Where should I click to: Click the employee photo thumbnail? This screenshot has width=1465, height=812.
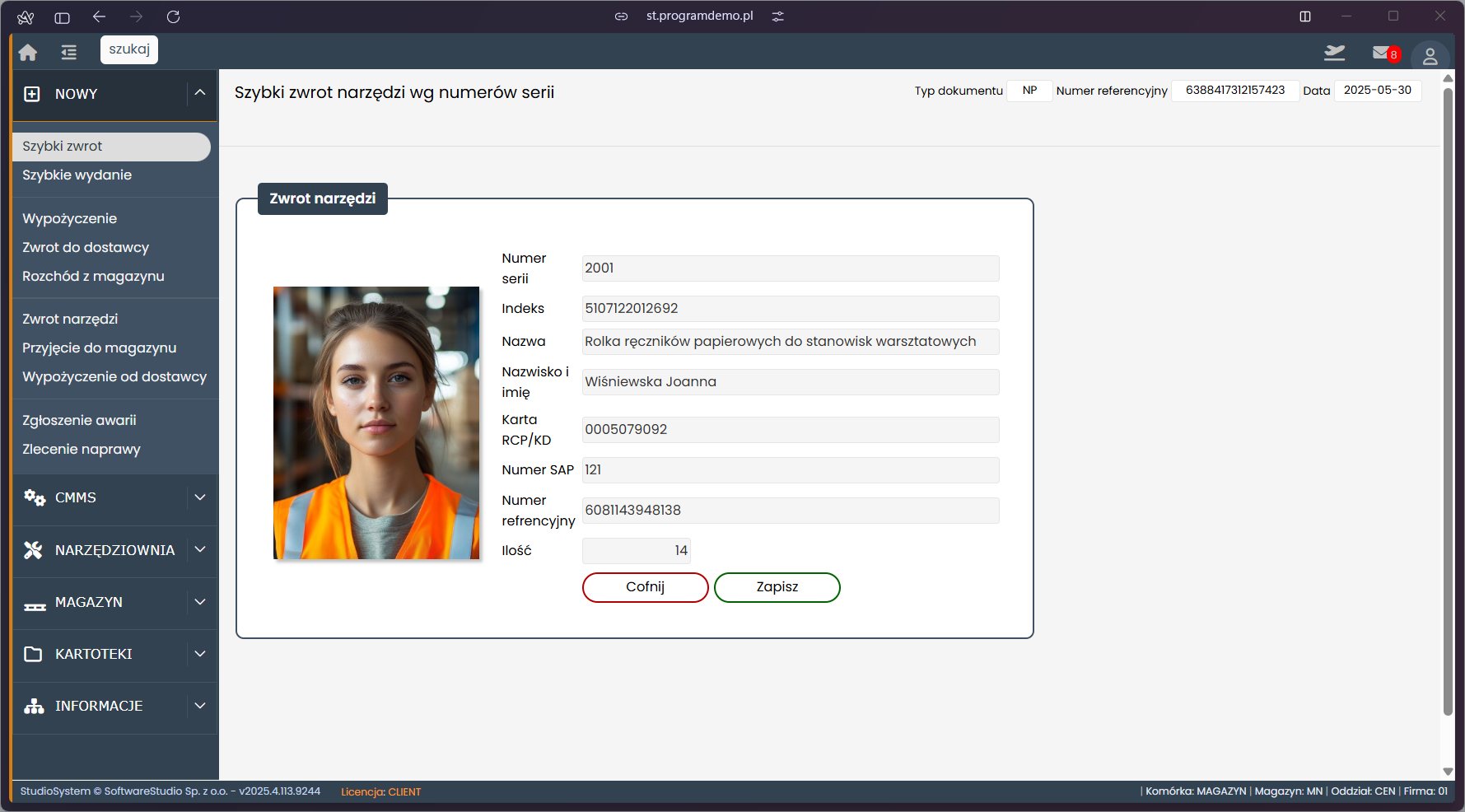tap(376, 422)
